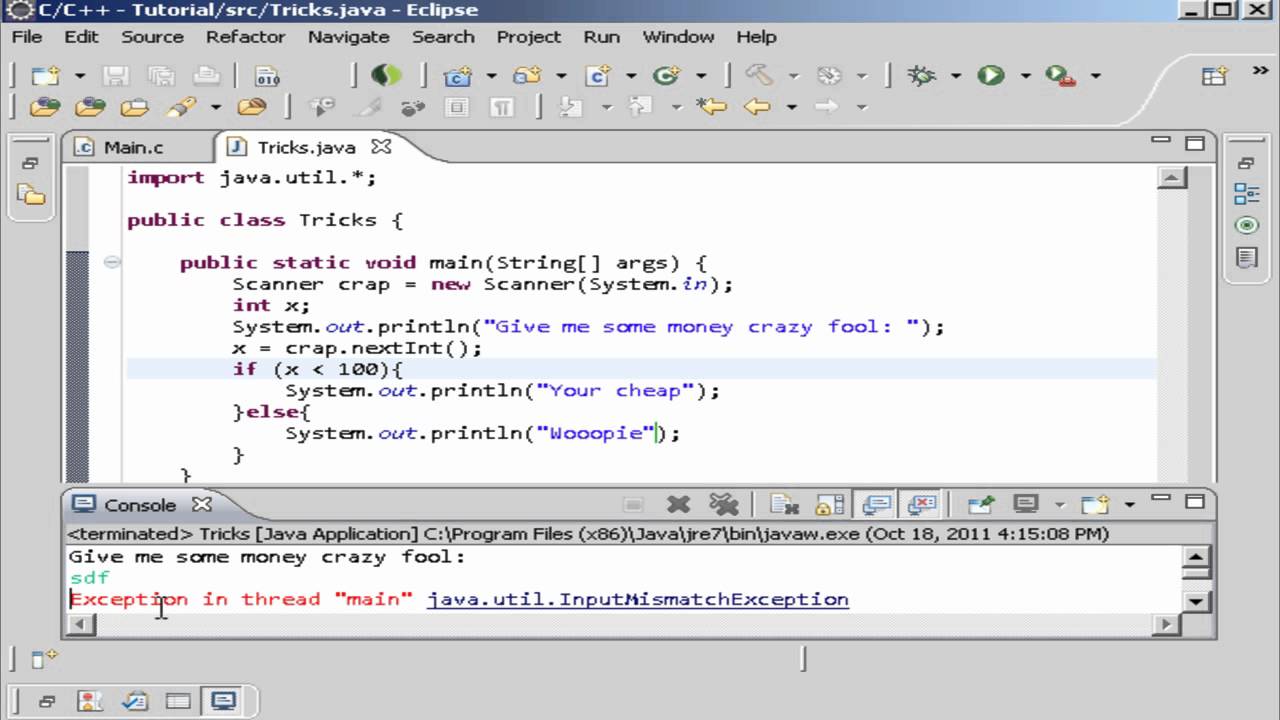Click the Forward gray arrow icon
Image resolution: width=1280 pixels, height=720 pixels.
(826, 106)
